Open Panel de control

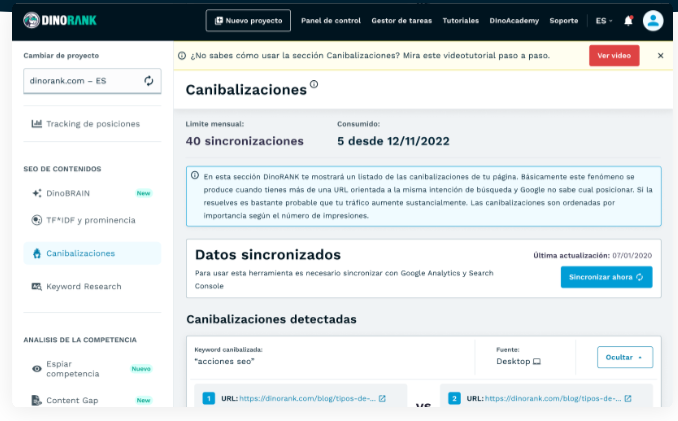331,21
